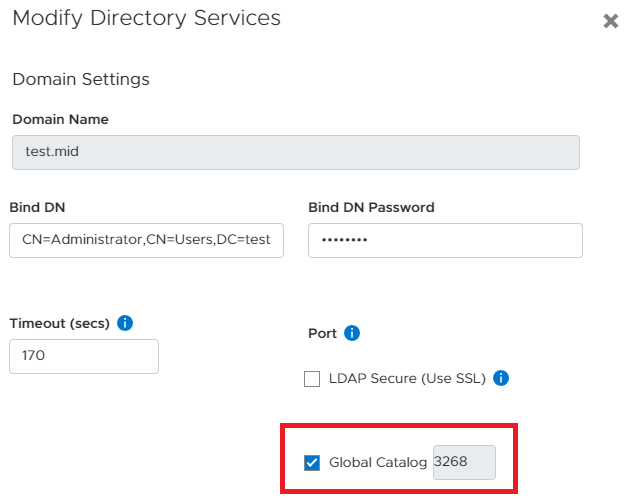Uncheck the Global Catalog checkbox

312,462
